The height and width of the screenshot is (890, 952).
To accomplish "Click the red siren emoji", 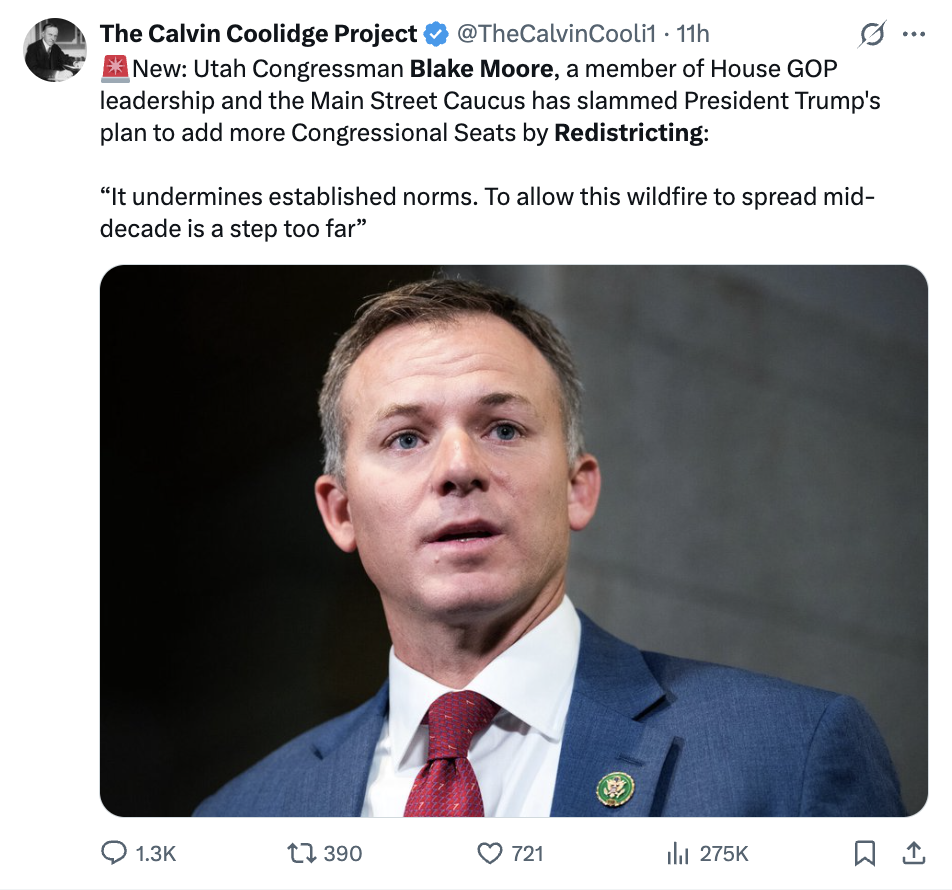I will pyautogui.click(x=114, y=70).
